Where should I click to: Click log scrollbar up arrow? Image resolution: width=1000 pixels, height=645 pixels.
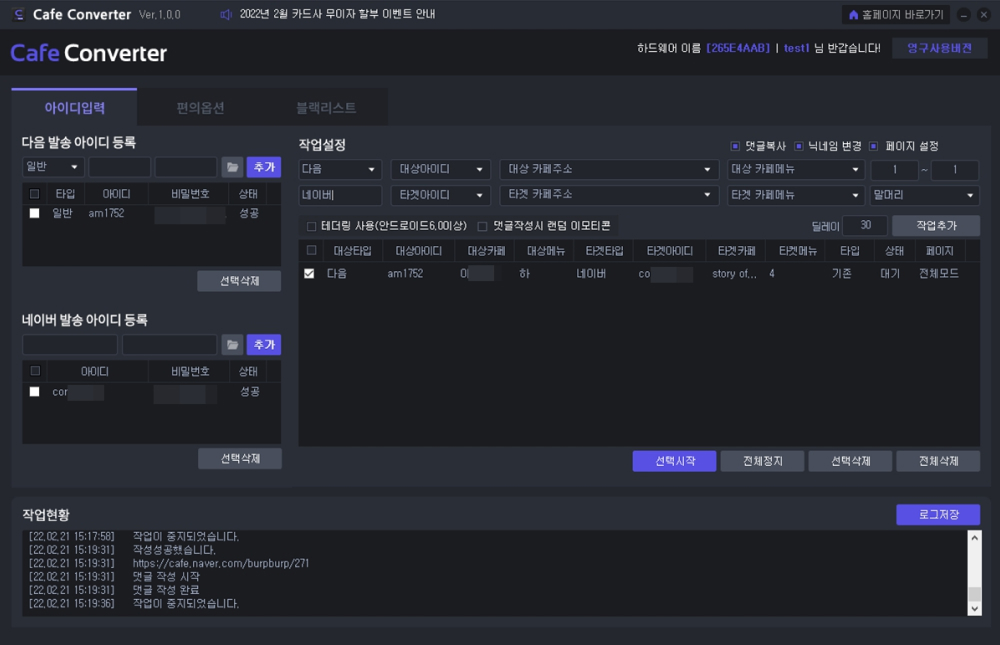[974, 537]
